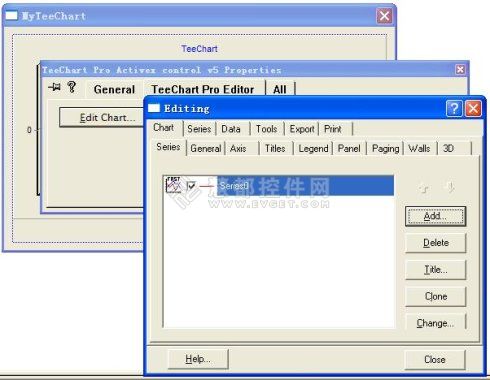
Task: Switch to the Data tab
Action: (231, 129)
